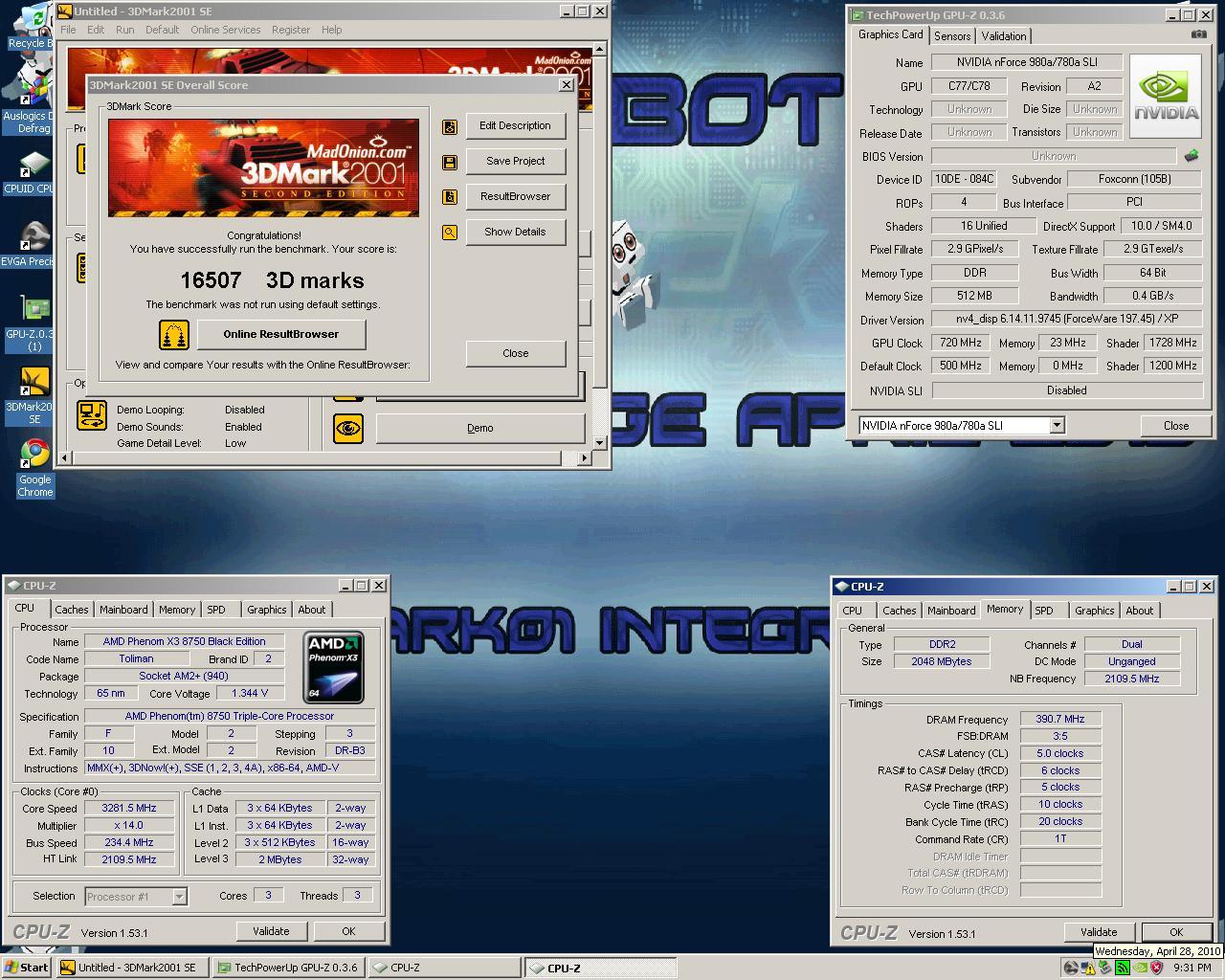Open the Edit menu in 3DMark2001 SE
1225x980 pixels.
point(96,30)
